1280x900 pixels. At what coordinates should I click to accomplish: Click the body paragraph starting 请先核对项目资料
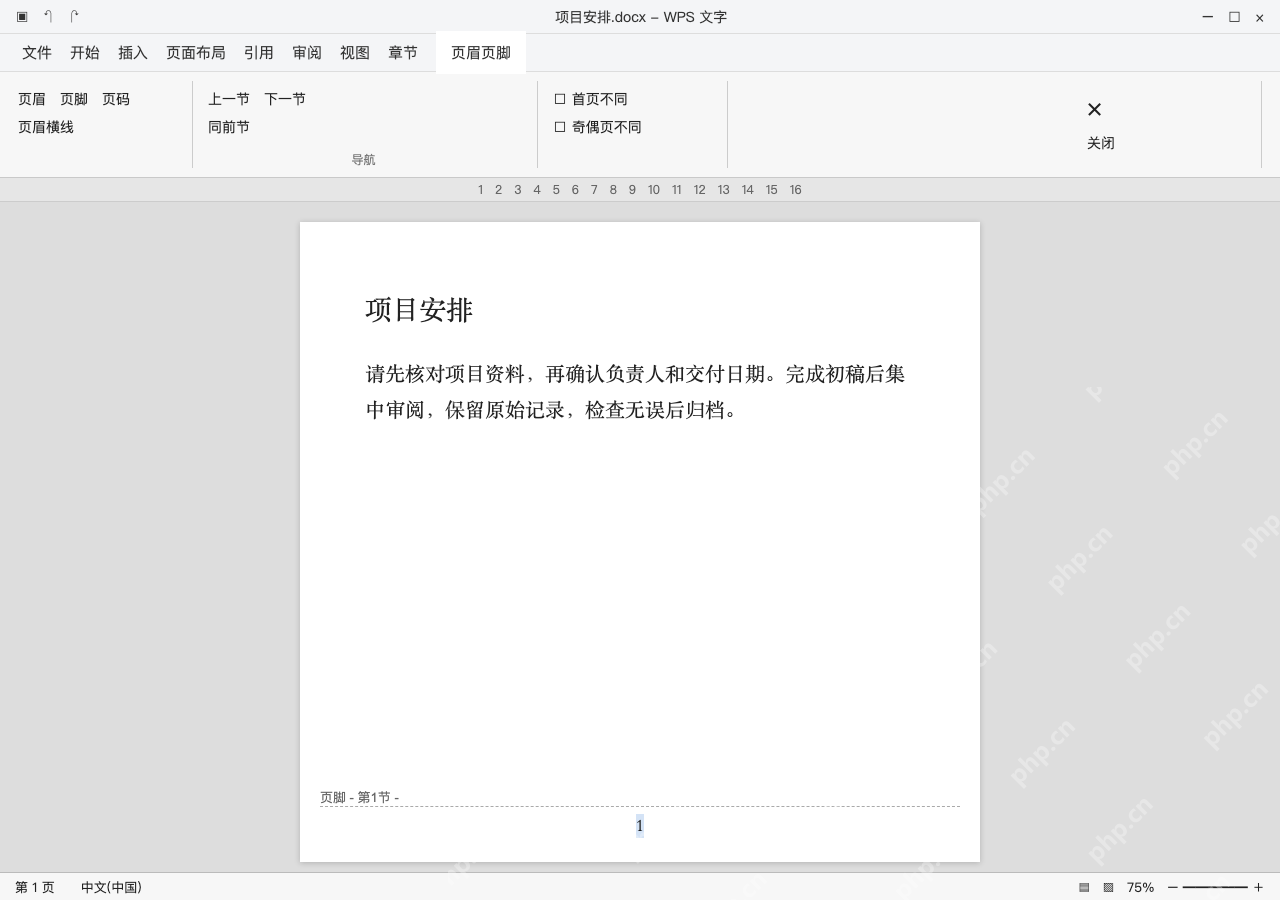click(635, 392)
